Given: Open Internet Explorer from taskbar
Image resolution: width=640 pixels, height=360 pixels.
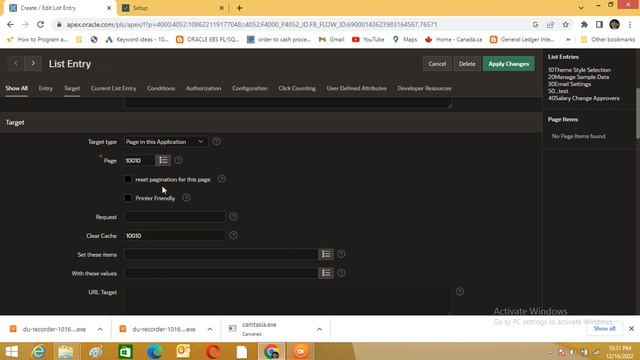Looking at the screenshot, I should pyautogui.click(x=39, y=351).
